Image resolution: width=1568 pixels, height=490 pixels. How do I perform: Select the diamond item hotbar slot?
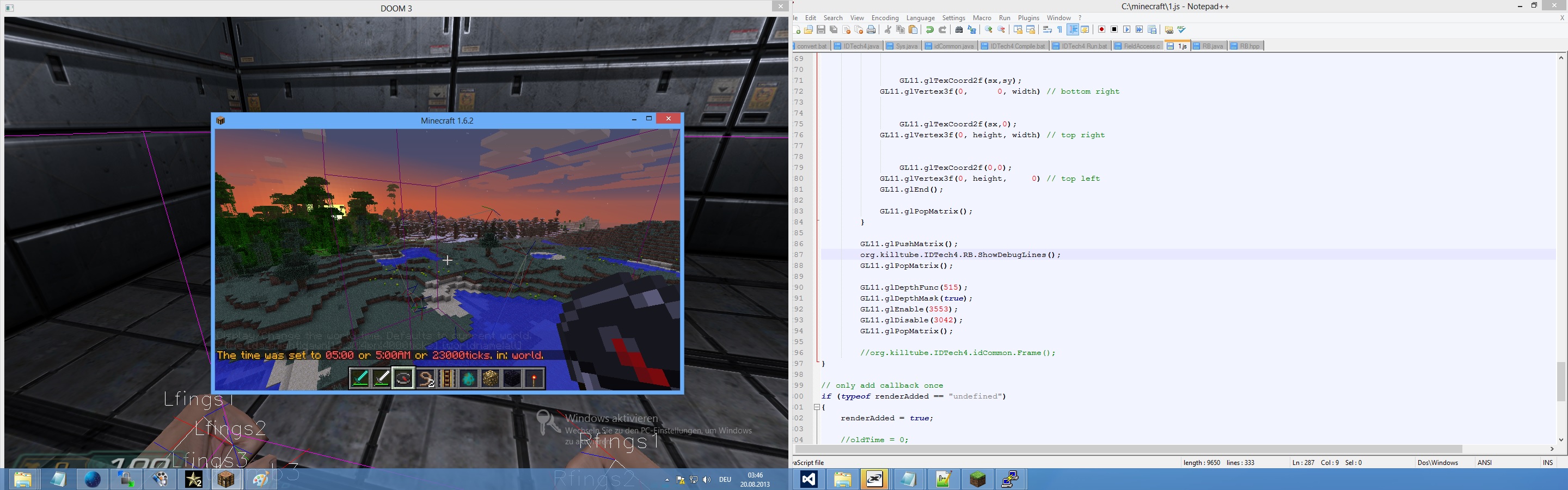pyautogui.click(x=469, y=378)
